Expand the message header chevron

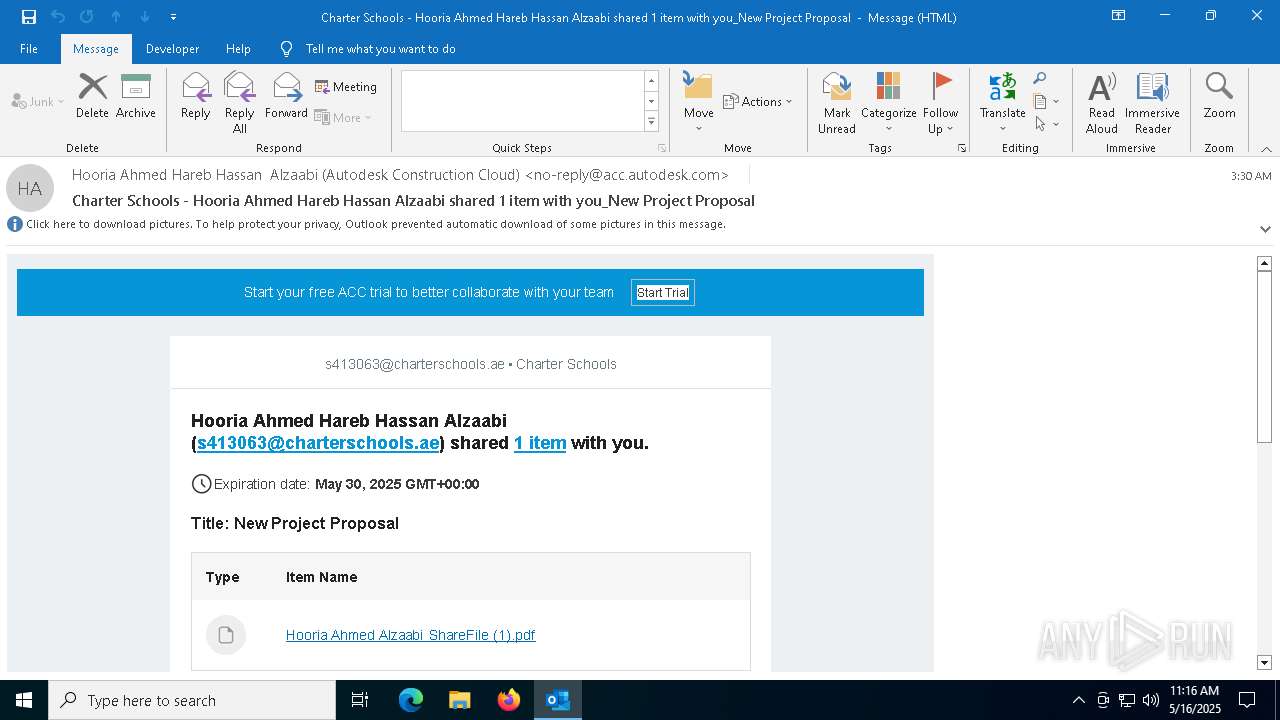[x=1265, y=229]
